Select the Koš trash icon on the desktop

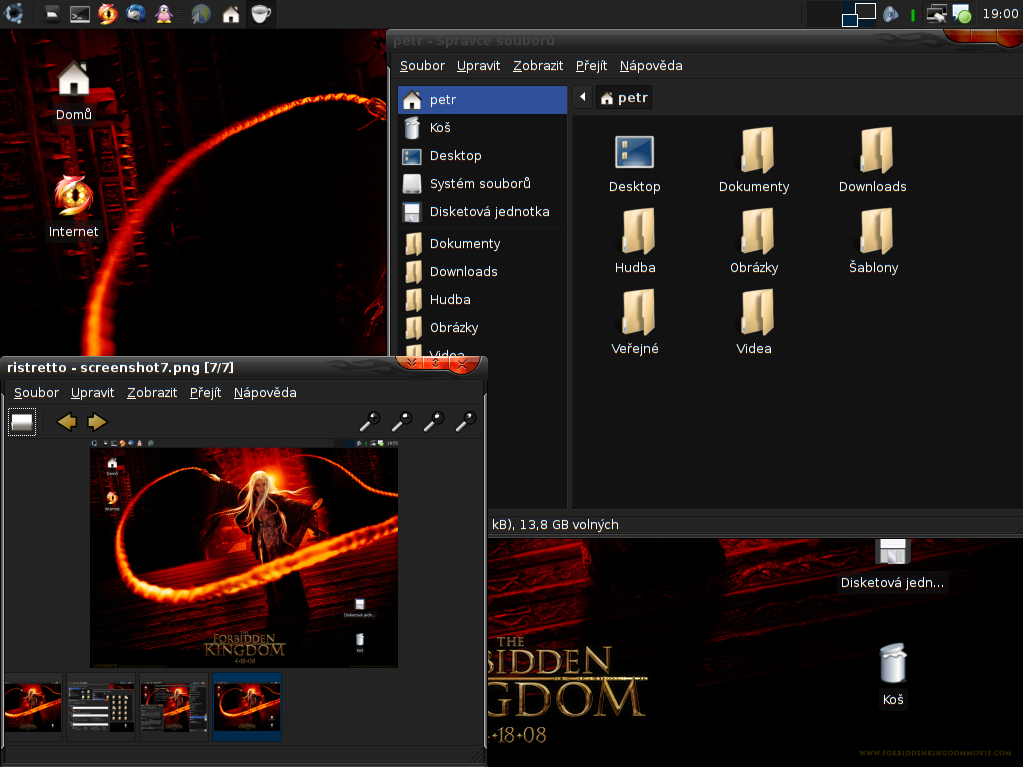pyautogui.click(x=893, y=674)
